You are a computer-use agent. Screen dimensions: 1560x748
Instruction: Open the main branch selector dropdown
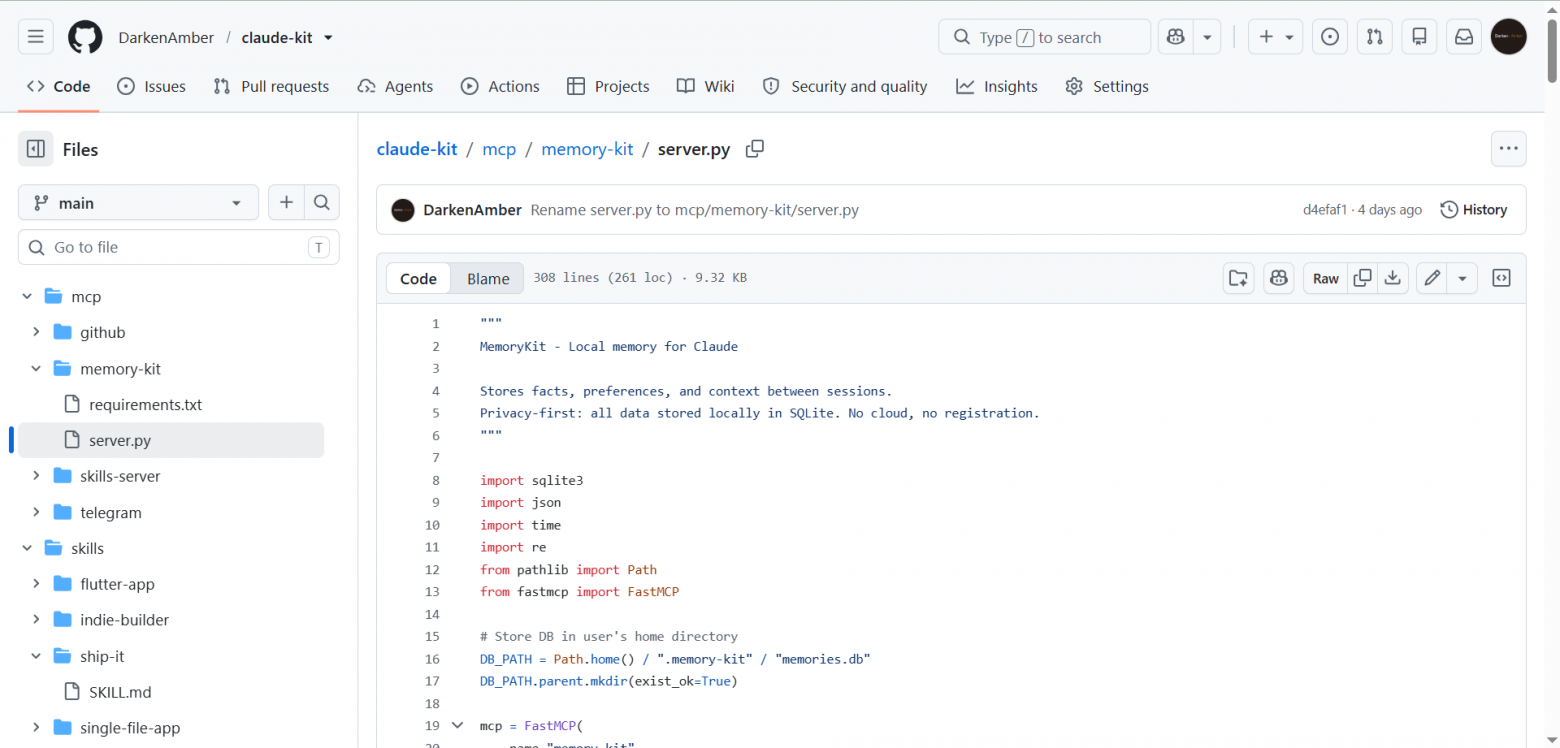[x=138, y=203]
